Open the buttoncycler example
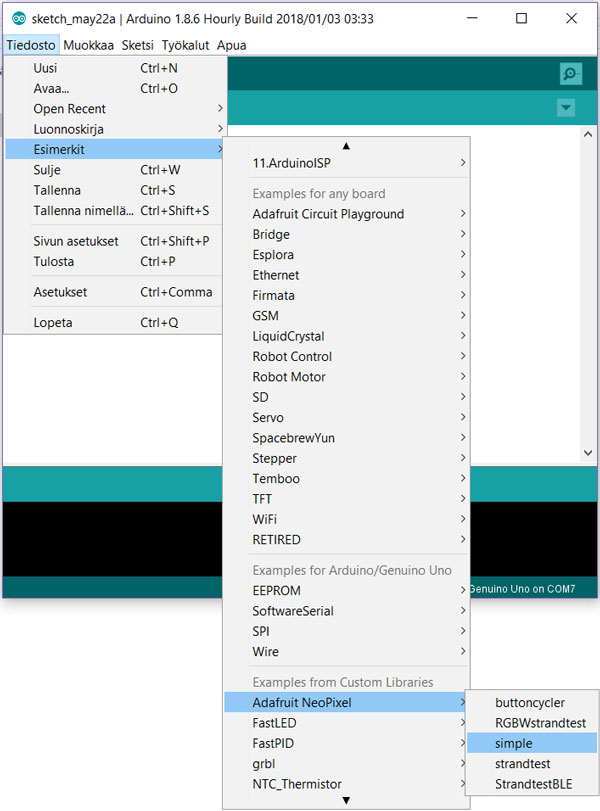600x811 pixels. [x=532, y=702]
